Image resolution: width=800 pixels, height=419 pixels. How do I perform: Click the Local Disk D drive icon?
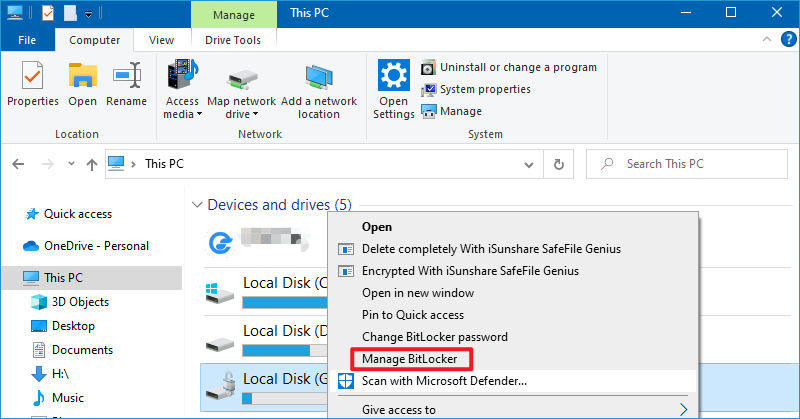point(219,343)
